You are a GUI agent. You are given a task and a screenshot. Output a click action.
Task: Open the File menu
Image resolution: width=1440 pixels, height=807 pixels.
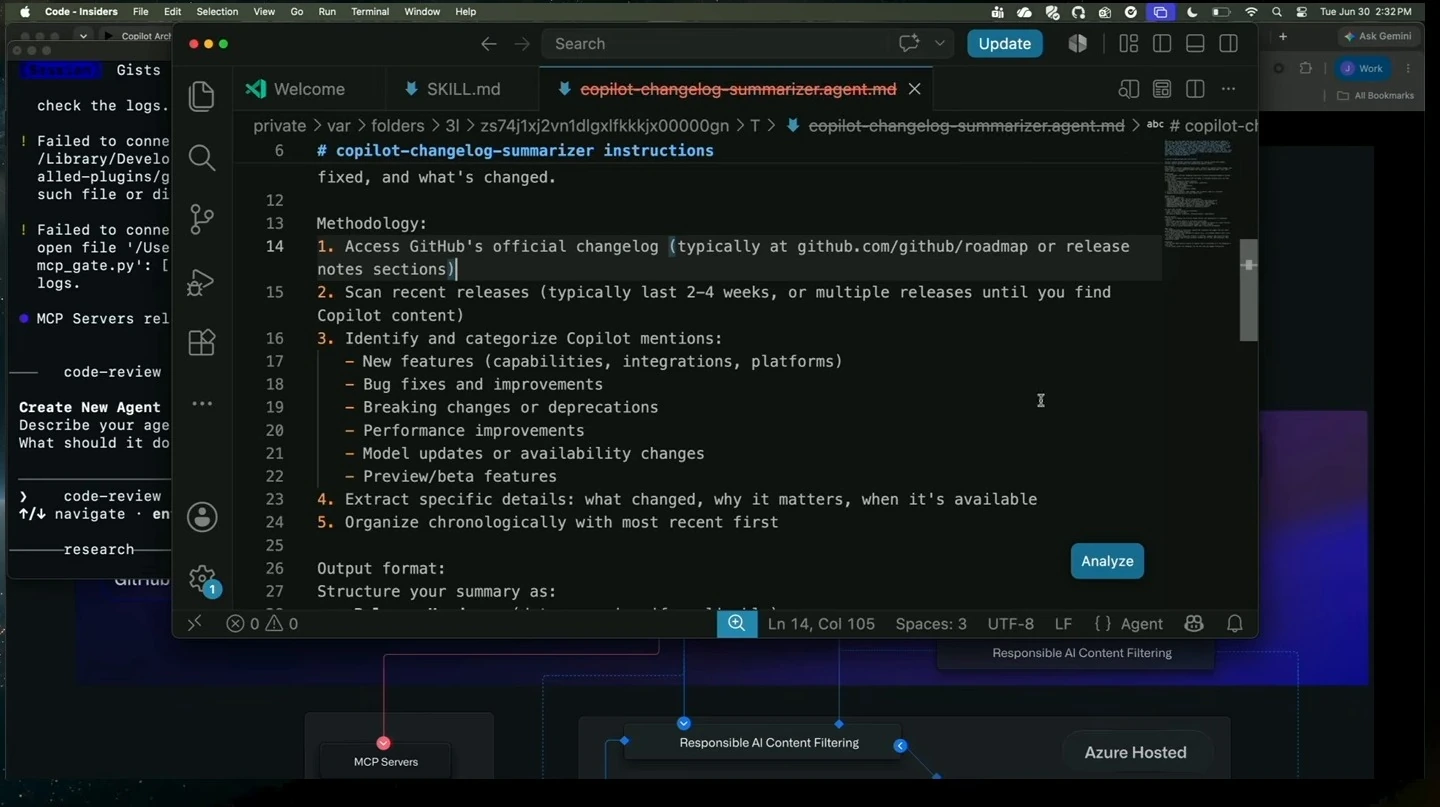[141, 12]
